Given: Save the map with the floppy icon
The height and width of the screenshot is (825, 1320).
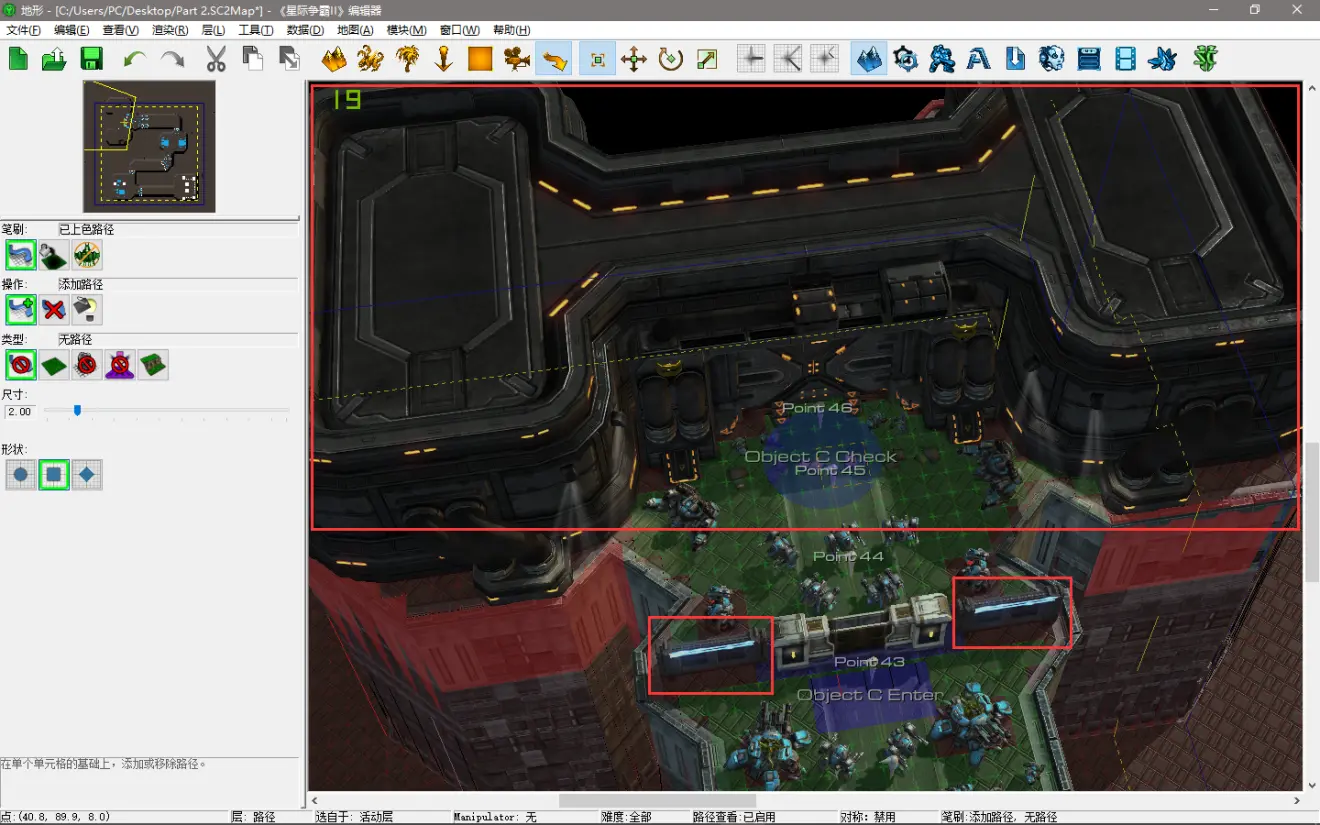Looking at the screenshot, I should tap(91, 59).
